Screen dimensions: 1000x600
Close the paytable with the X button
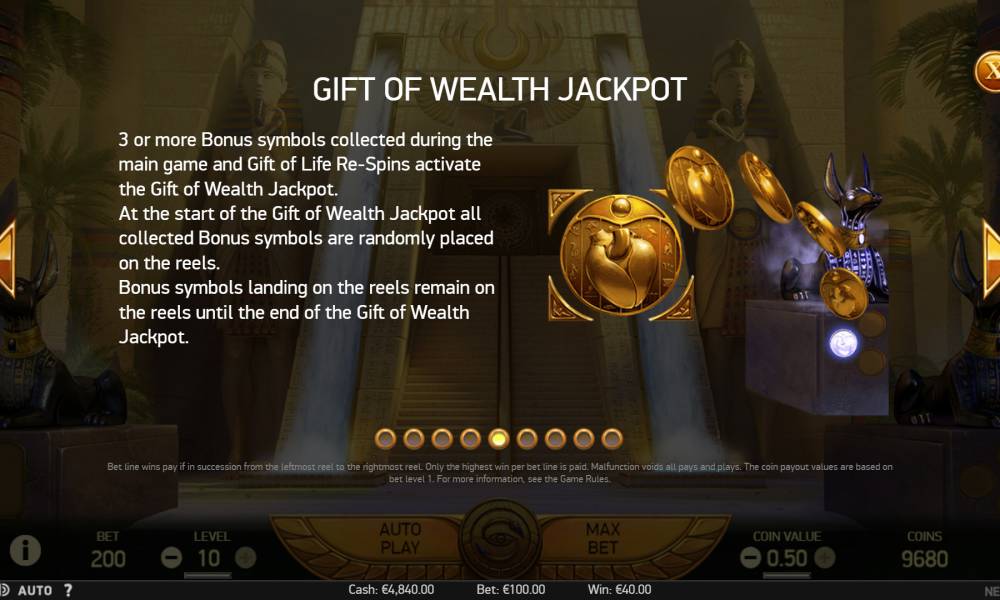point(989,71)
